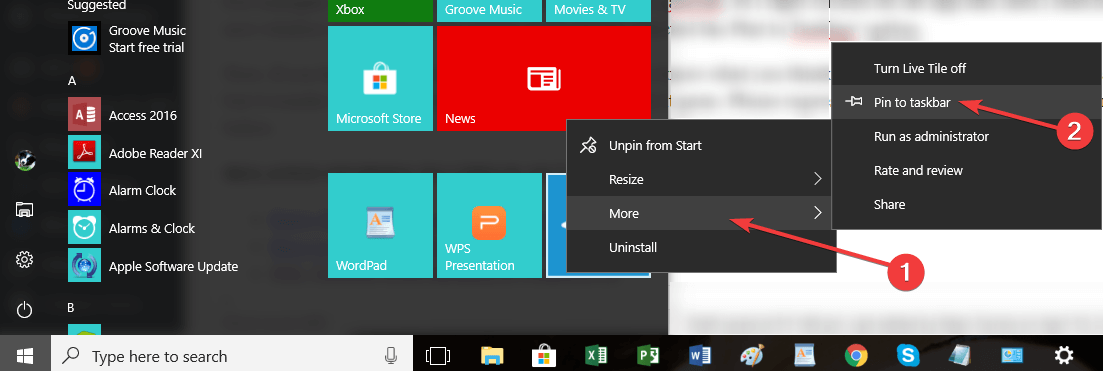
Task: Select Run as administrator
Action: (967, 137)
